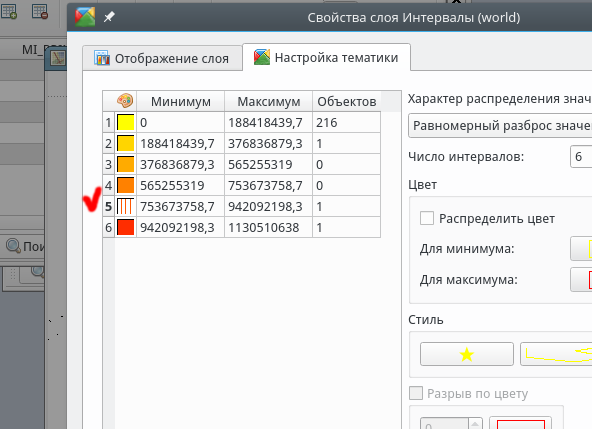Screen dimensions: 592x429
Task: Click minimum cell 942092198,3 in row 6
Action: 180,227
